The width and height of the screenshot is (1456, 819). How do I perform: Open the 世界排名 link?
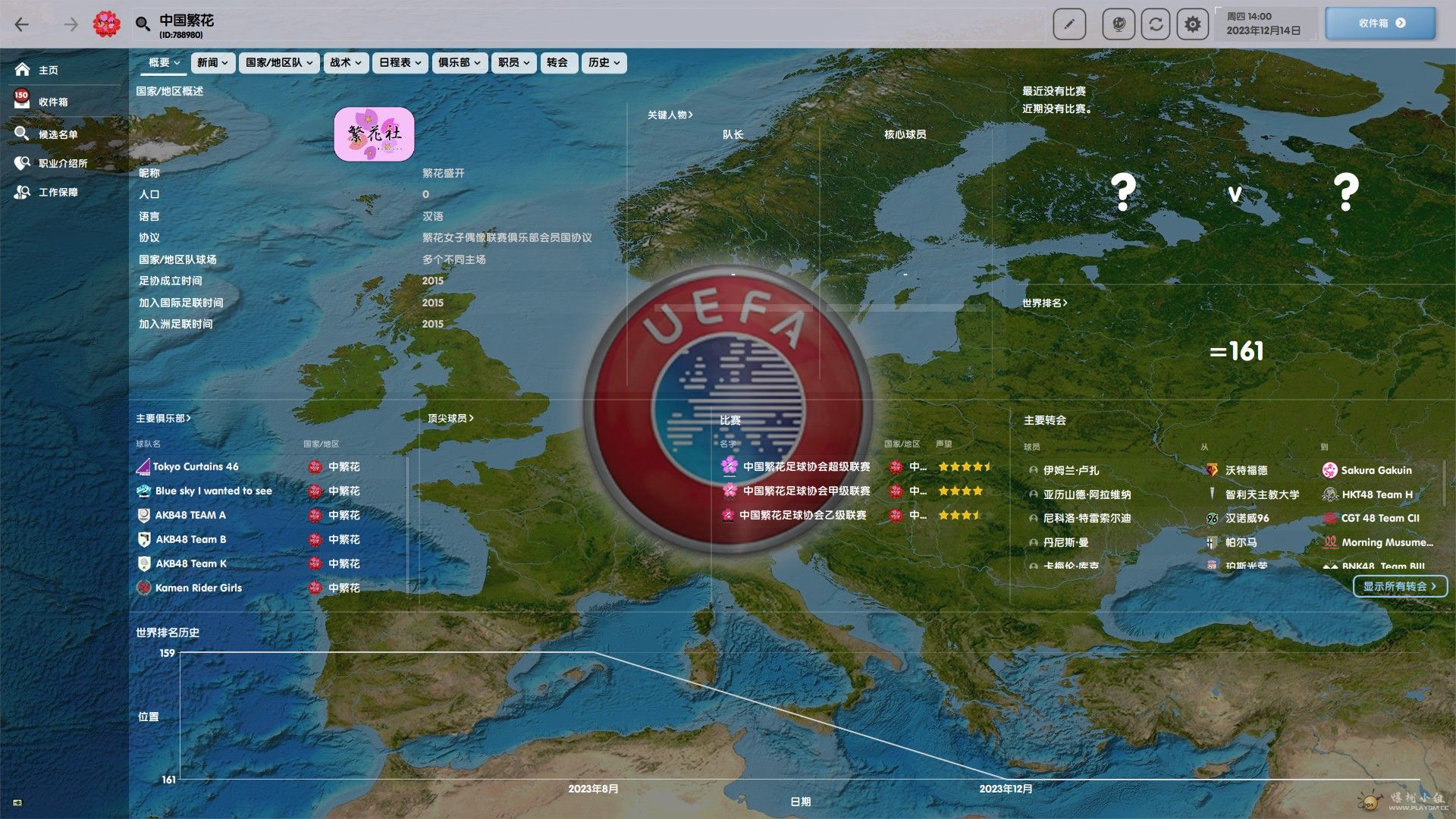(1044, 303)
